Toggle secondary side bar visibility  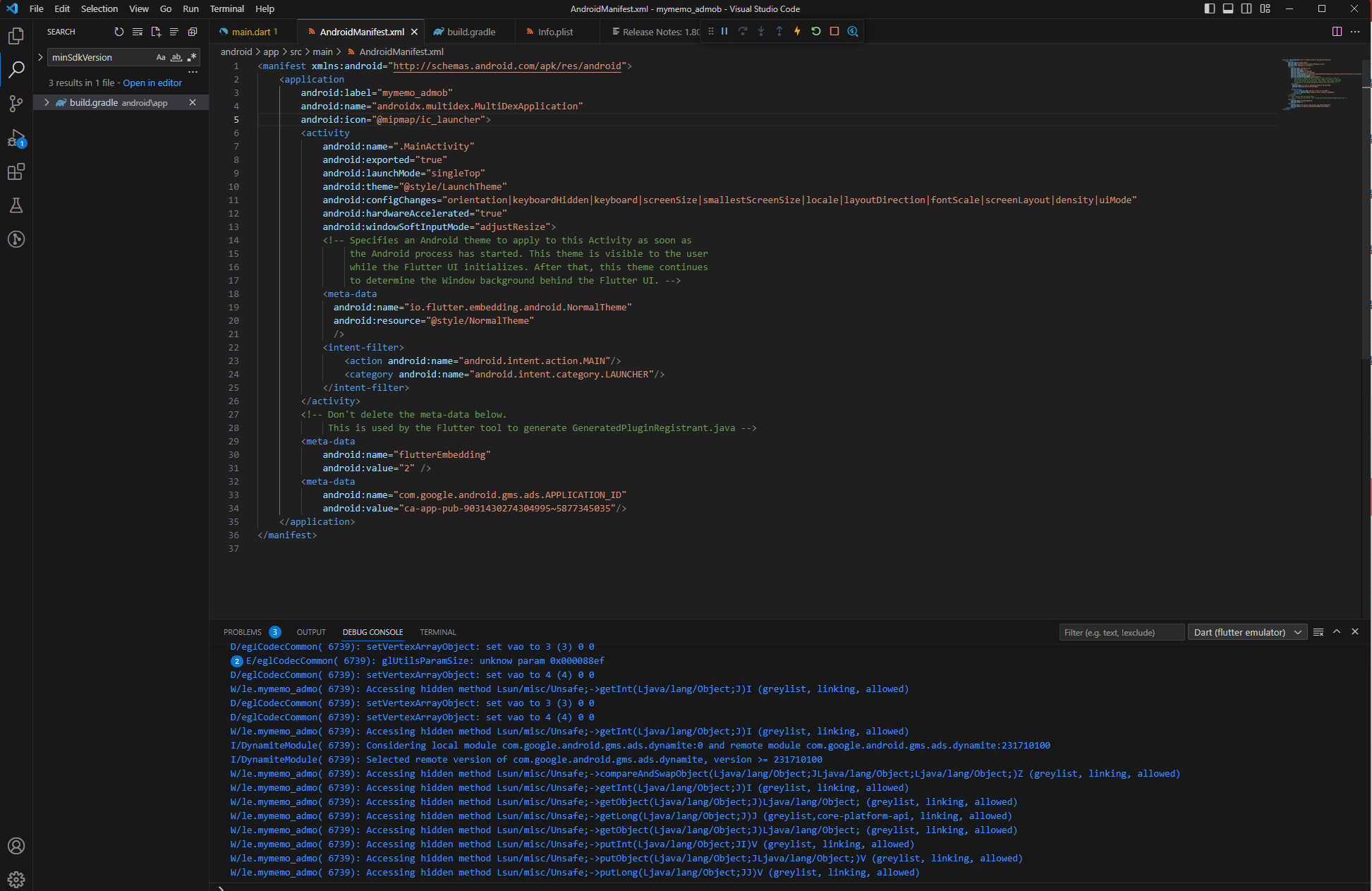1246,8
